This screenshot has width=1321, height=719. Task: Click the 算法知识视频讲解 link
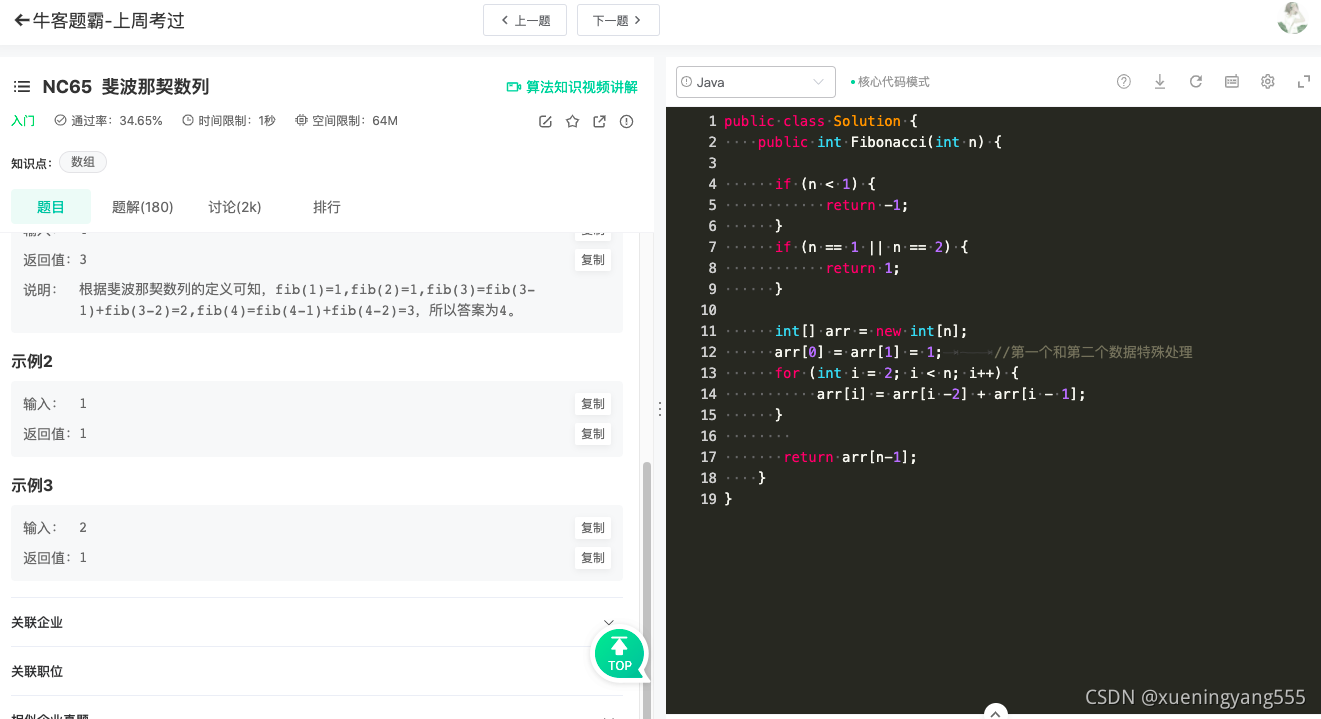pos(582,87)
